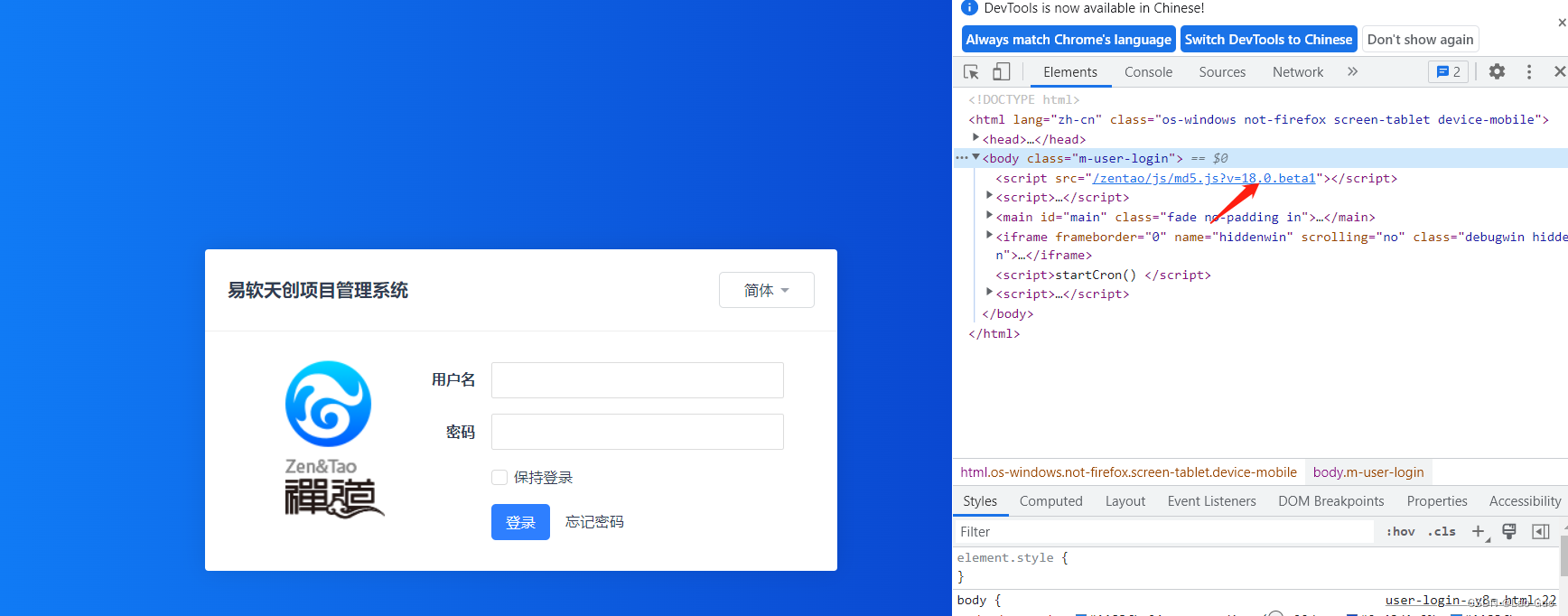Toggle computed styles sidebar icon
The width and height of the screenshot is (1568, 616).
coord(1540,531)
